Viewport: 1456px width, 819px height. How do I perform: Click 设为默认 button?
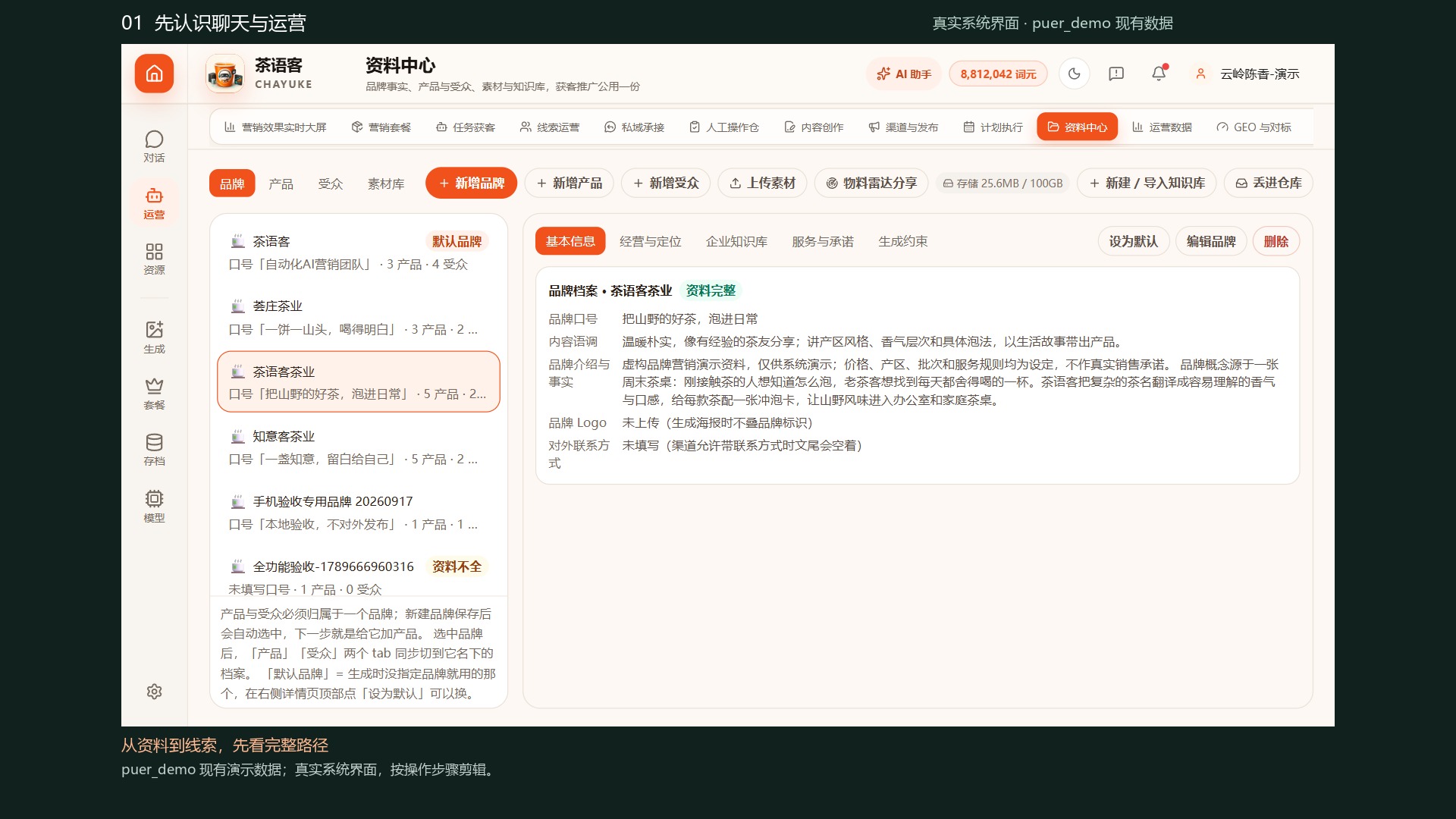tap(1133, 241)
